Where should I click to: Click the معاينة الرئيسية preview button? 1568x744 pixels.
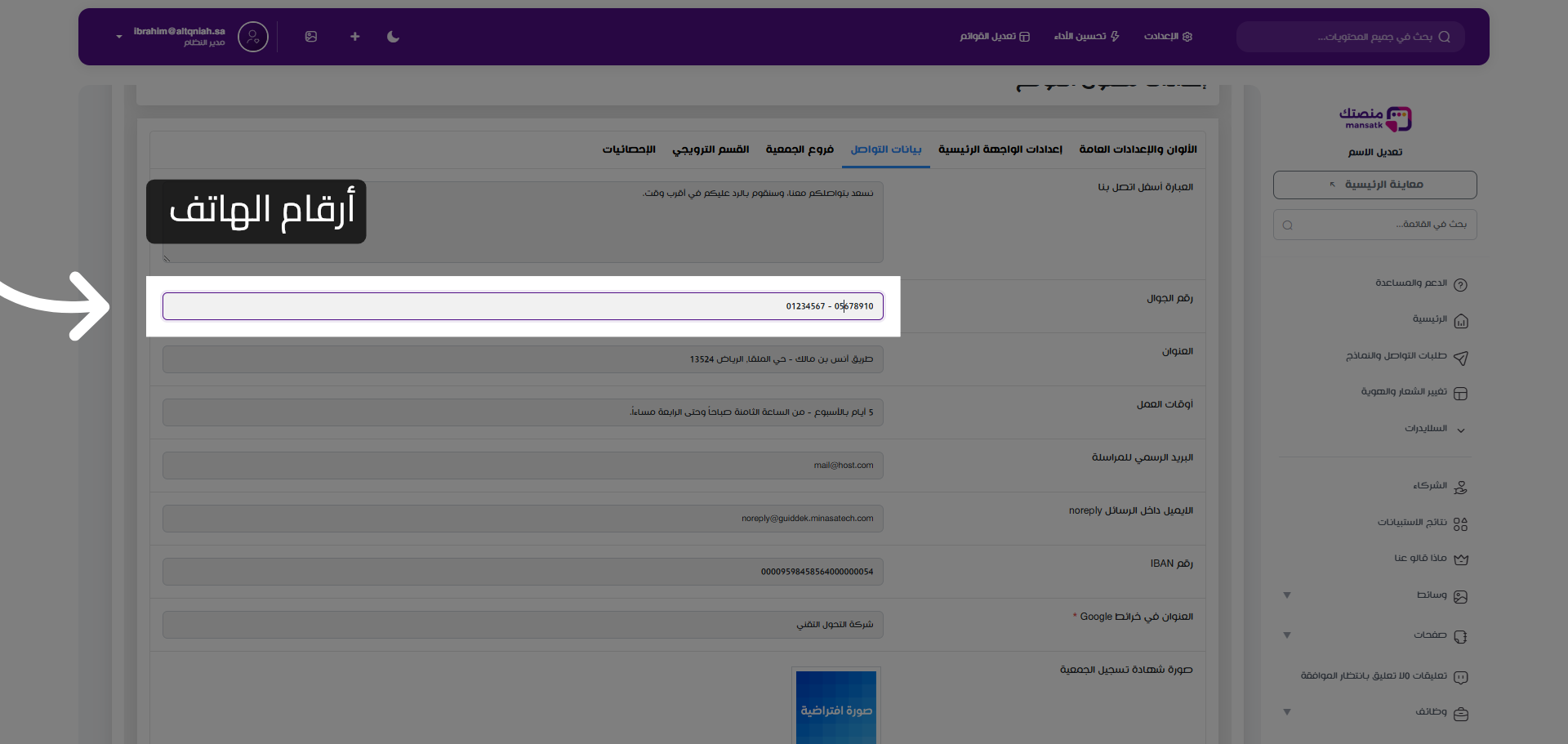(x=1374, y=185)
